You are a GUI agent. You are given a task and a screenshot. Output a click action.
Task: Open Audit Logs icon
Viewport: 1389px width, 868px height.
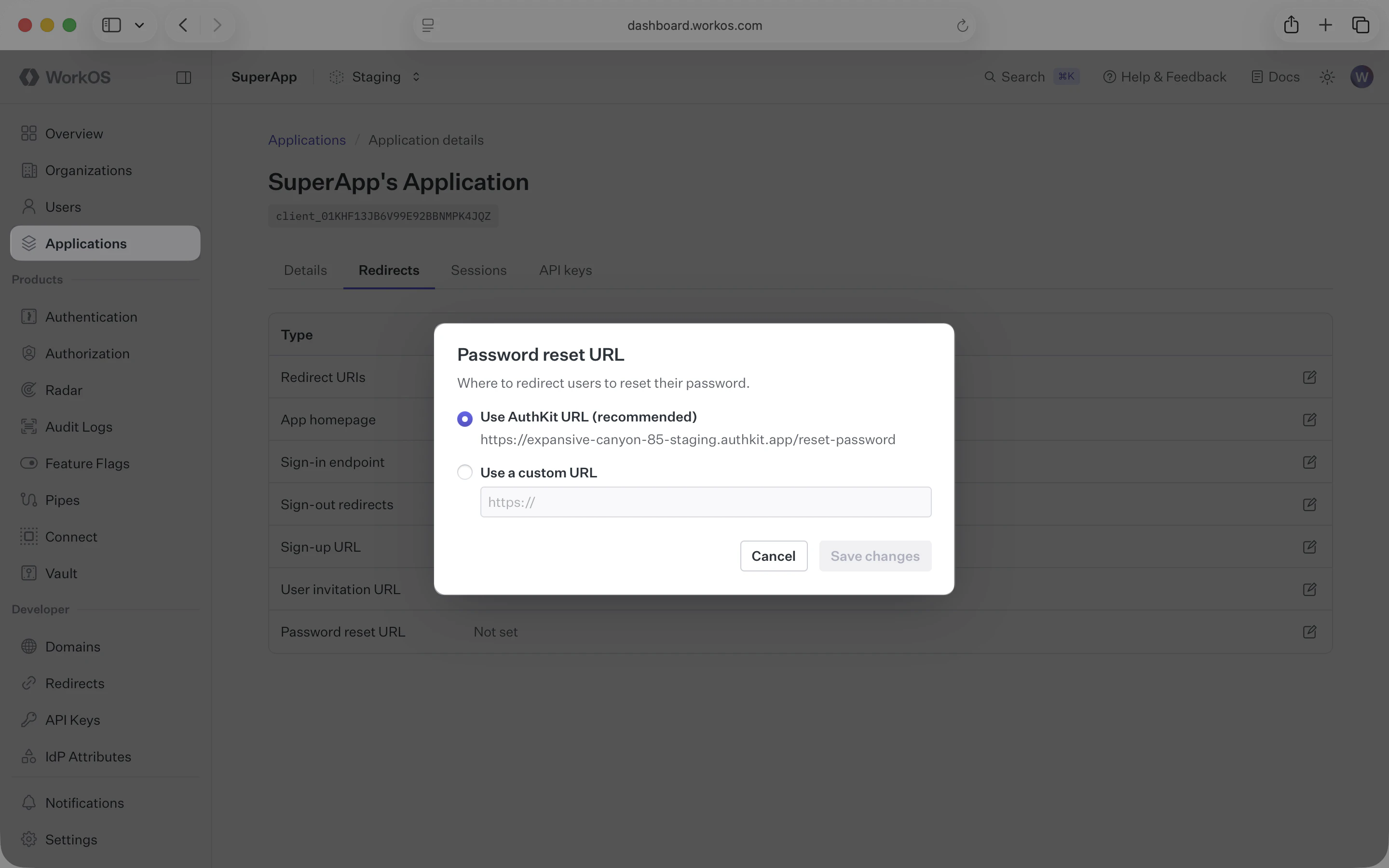tap(29, 427)
